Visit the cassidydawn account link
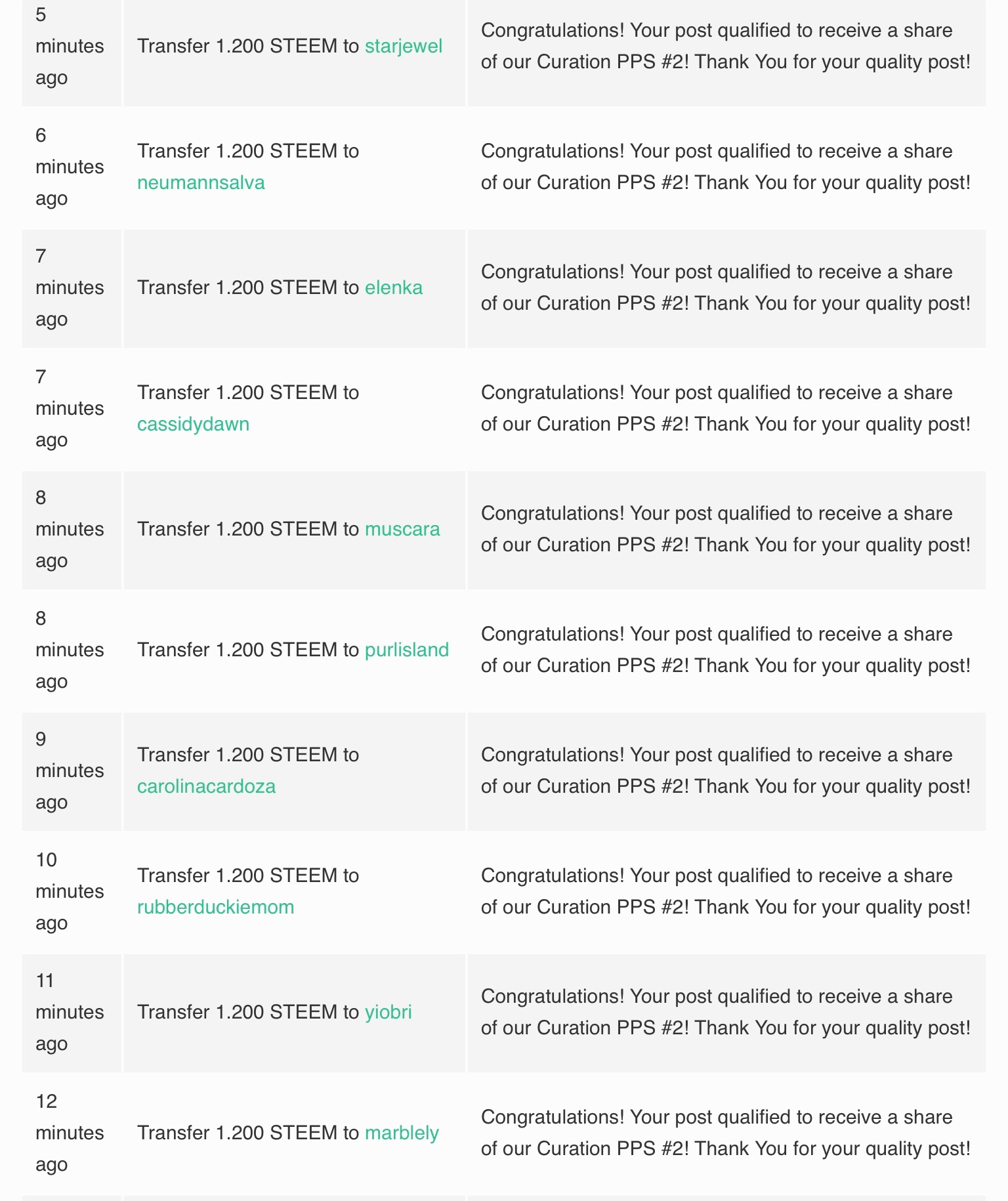Screen dimensions: 1008x1201 [x=193, y=424]
